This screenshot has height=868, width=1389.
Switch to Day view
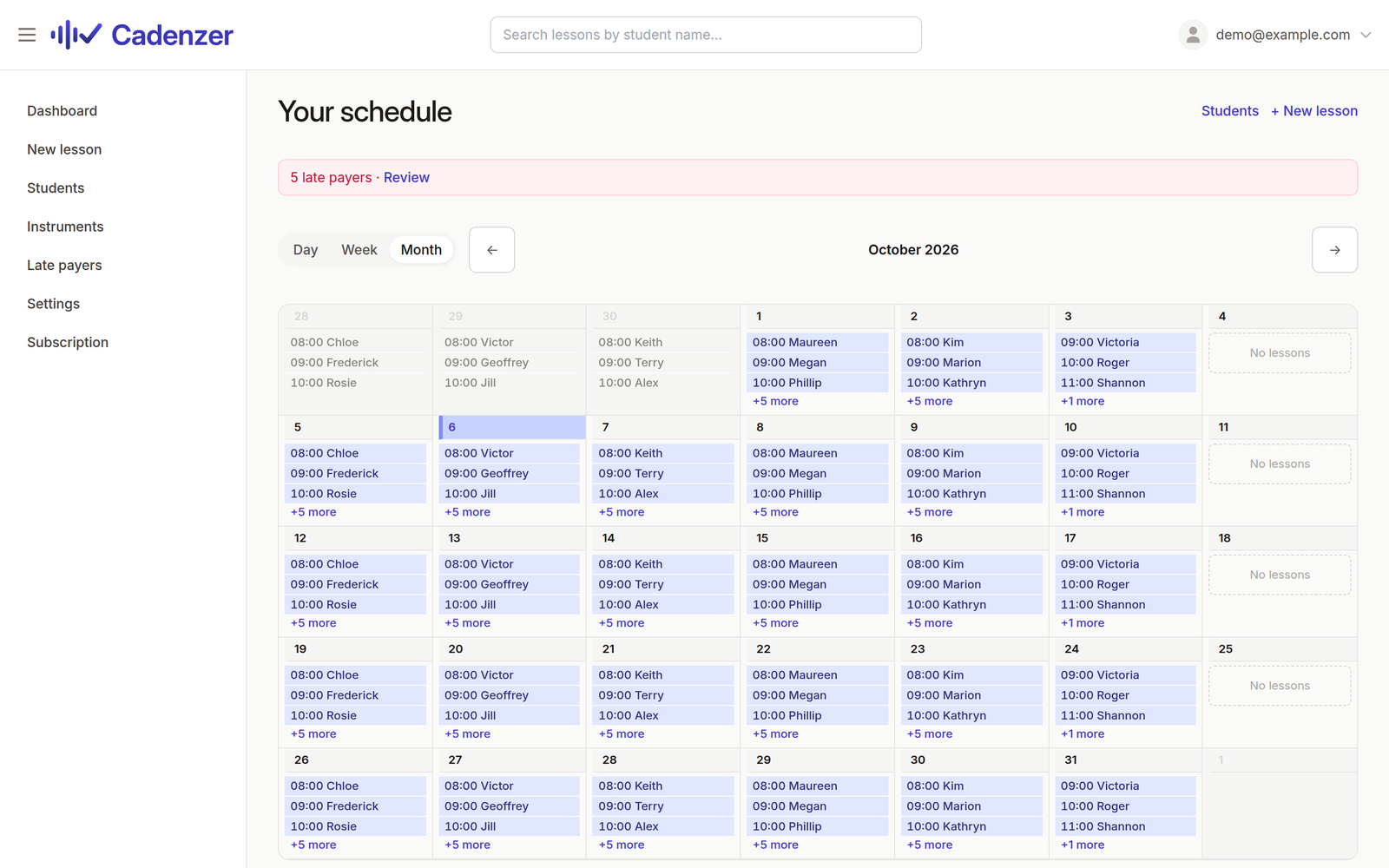(306, 250)
